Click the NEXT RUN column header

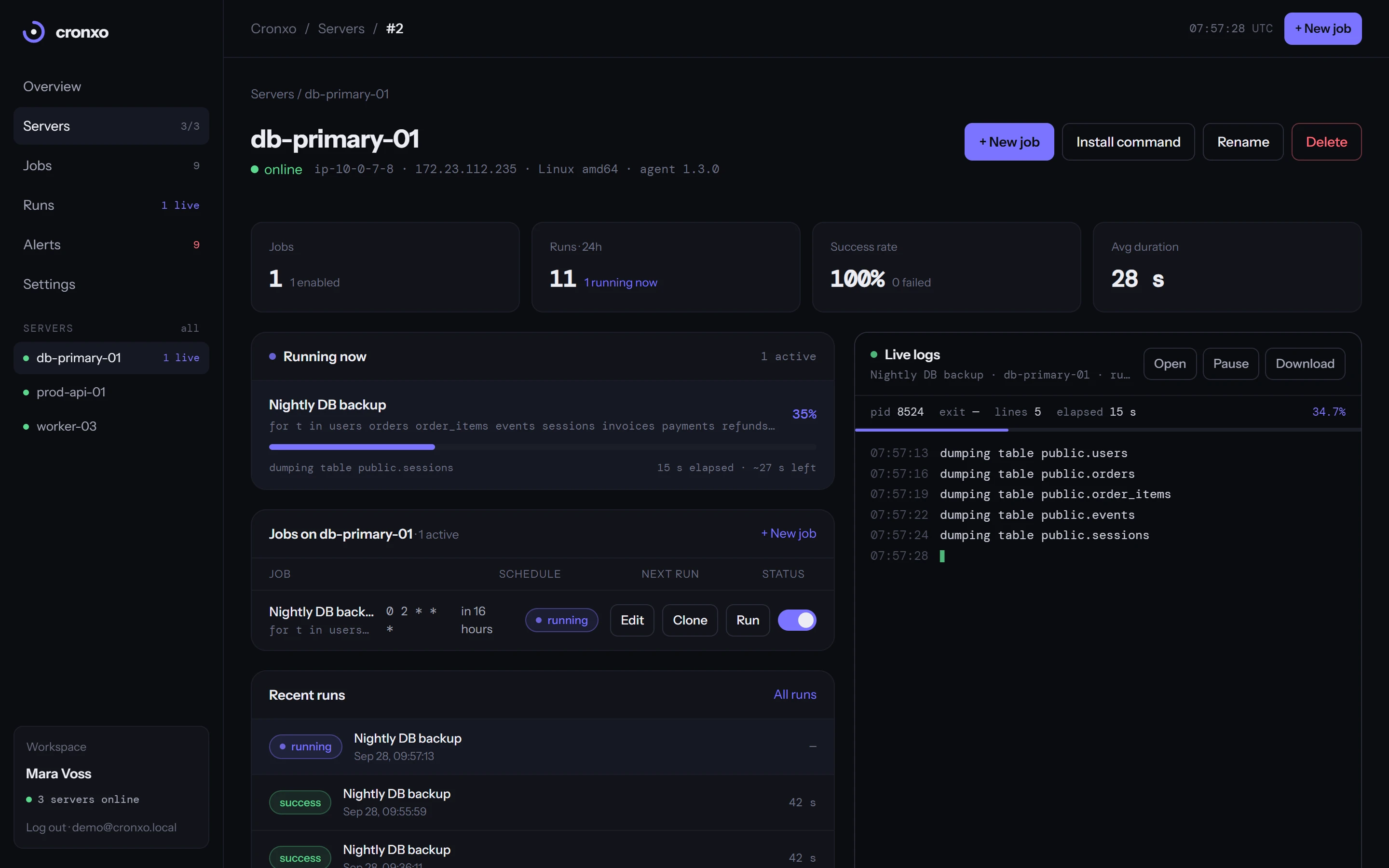click(x=670, y=573)
